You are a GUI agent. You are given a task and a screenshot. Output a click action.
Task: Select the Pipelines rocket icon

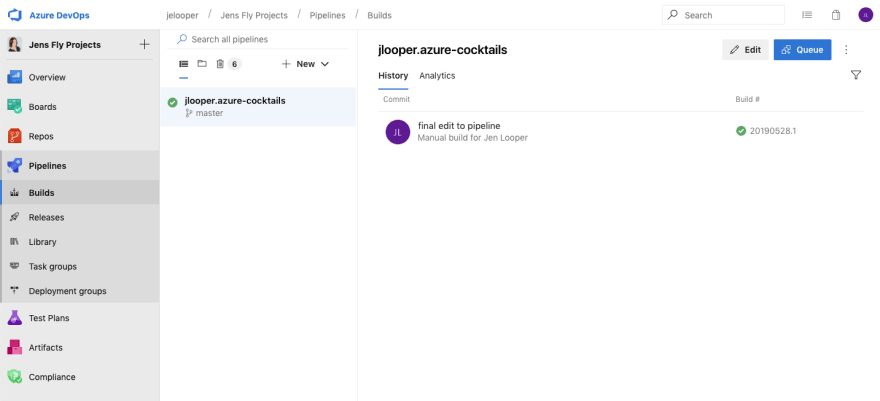click(x=14, y=166)
